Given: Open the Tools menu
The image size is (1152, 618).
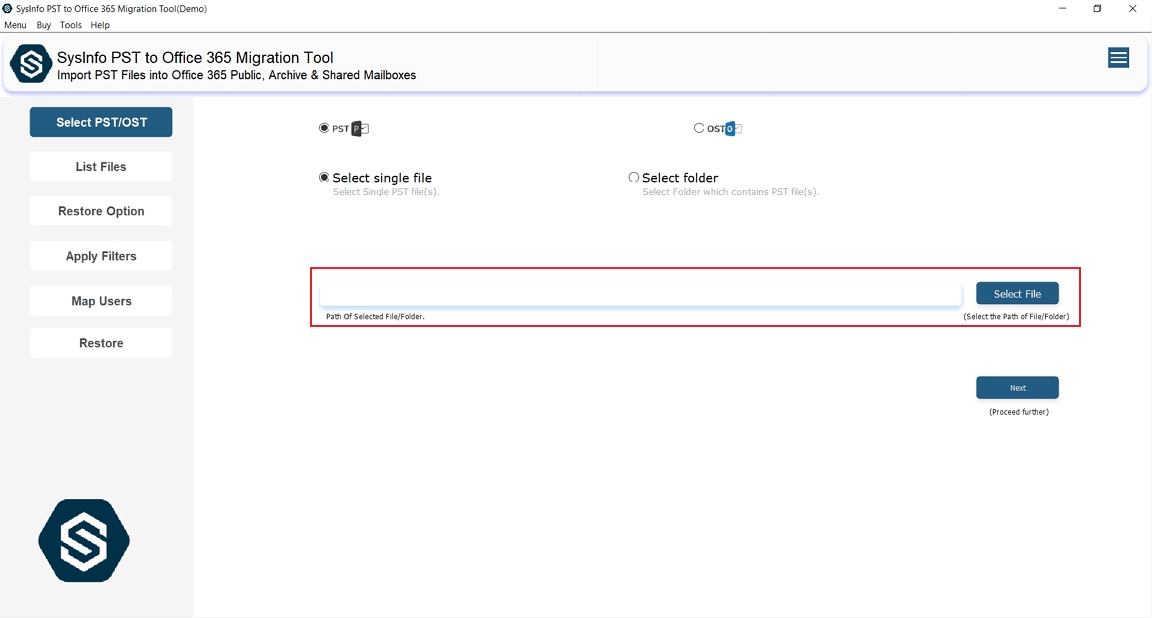Looking at the screenshot, I should pos(71,25).
